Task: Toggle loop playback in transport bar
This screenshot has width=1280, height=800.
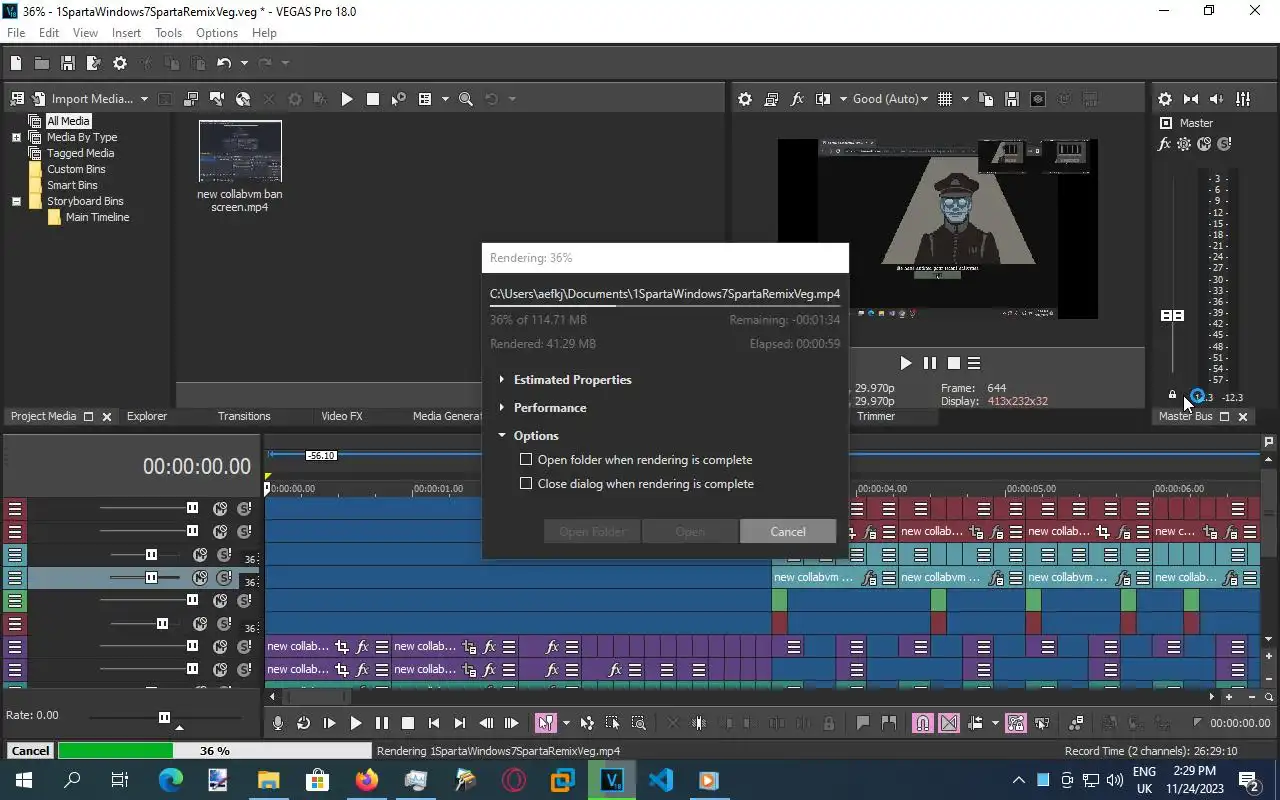Action: (304, 723)
